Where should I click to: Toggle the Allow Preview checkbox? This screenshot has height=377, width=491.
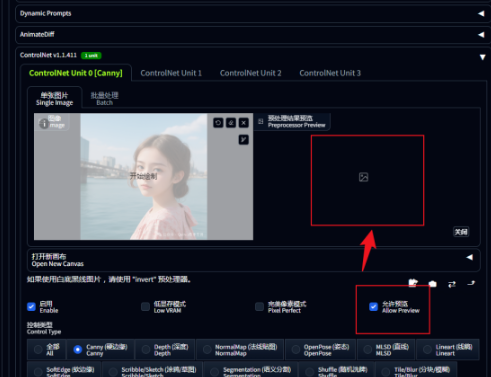click(373, 307)
